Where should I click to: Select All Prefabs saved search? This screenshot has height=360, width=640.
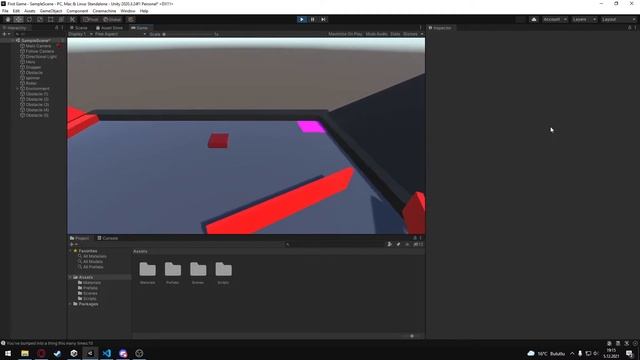coord(93,267)
